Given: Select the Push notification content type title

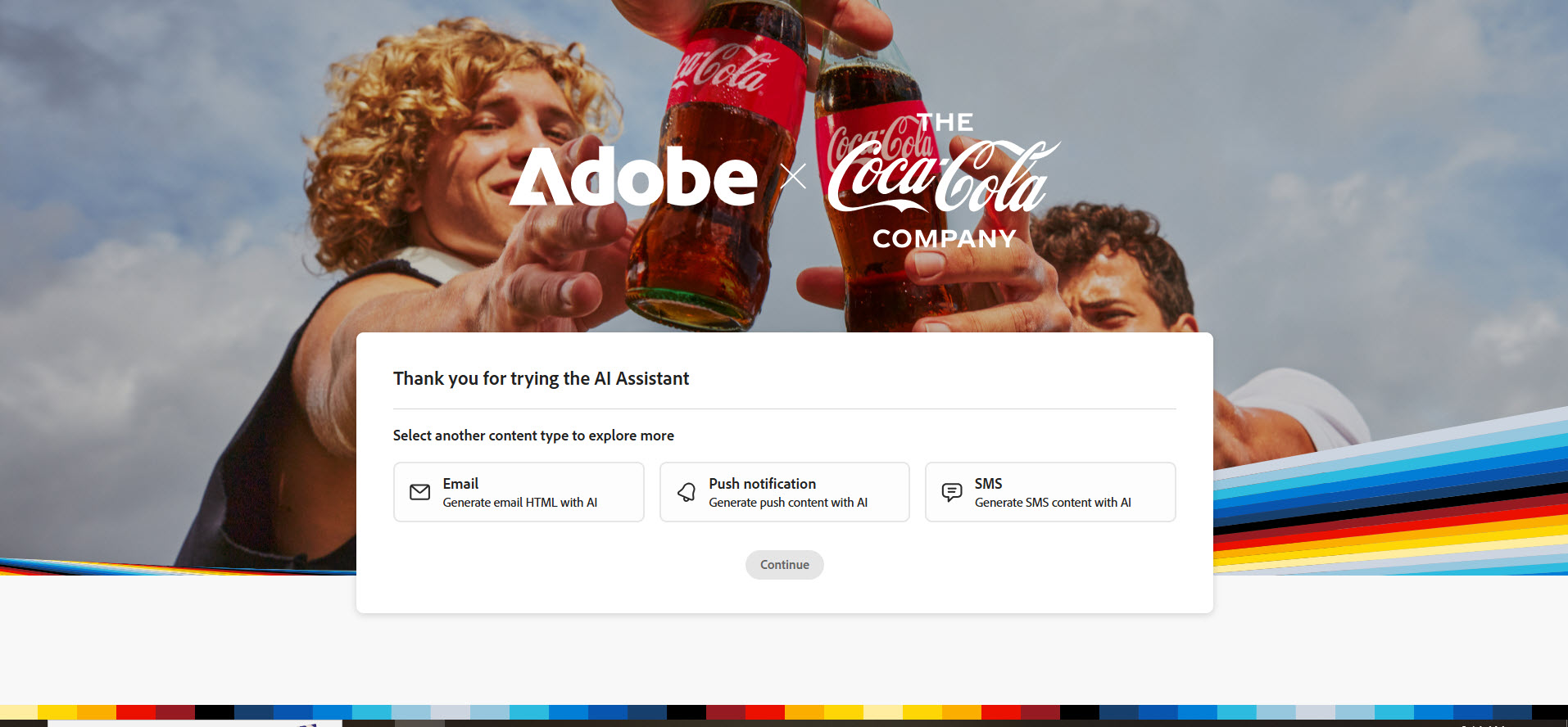Looking at the screenshot, I should [x=762, y=484].
